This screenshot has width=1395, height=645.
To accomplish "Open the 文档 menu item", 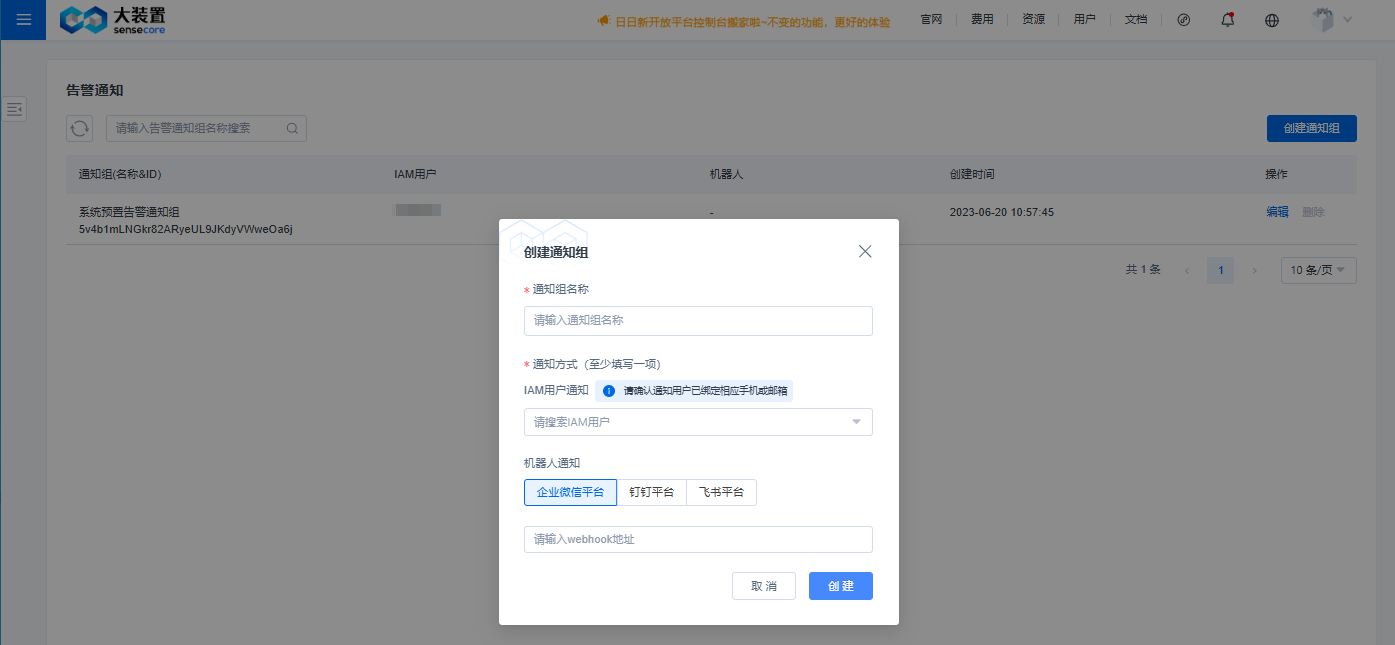I will click(x=1135, y=19).
